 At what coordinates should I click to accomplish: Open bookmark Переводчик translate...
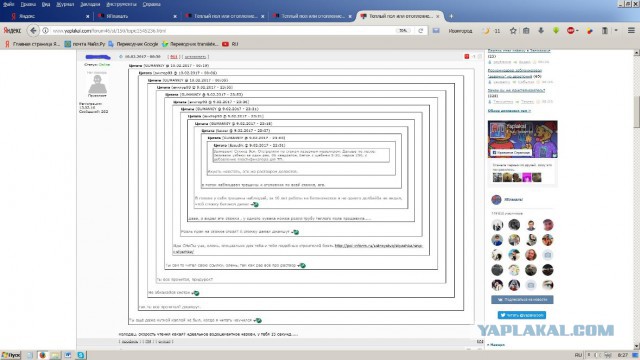click(x=190, y=44)
